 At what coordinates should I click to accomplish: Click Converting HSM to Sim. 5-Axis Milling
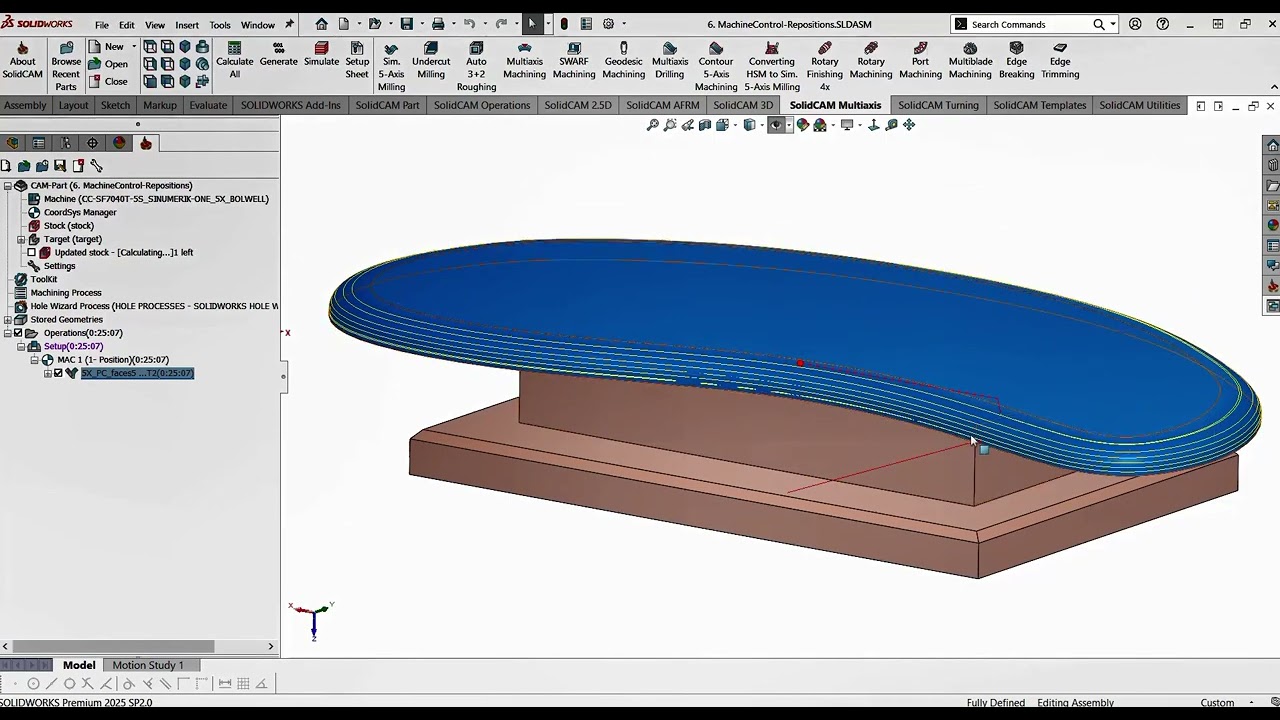coord(772,67)
